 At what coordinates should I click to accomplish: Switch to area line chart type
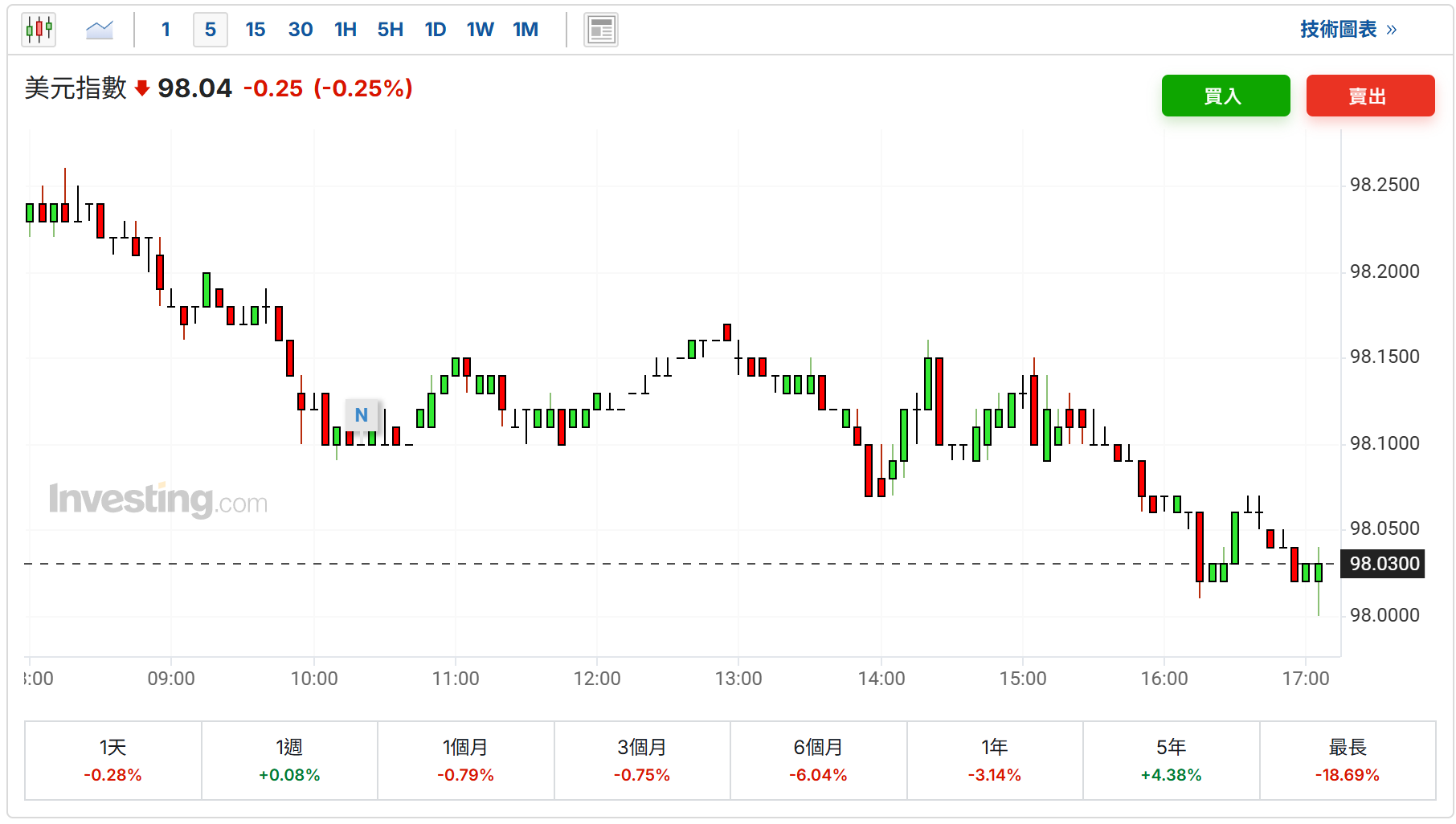click(x=100, y=30)
